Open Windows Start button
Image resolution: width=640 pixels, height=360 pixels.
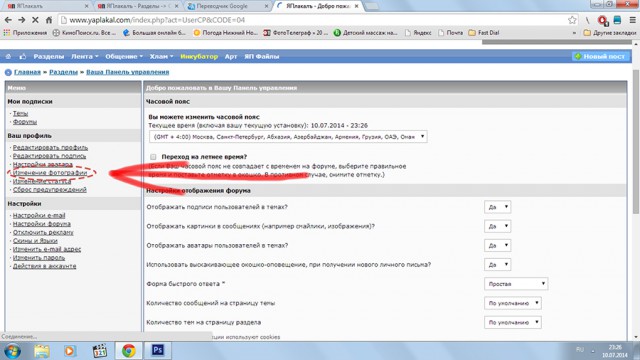[x=12, y=351]
